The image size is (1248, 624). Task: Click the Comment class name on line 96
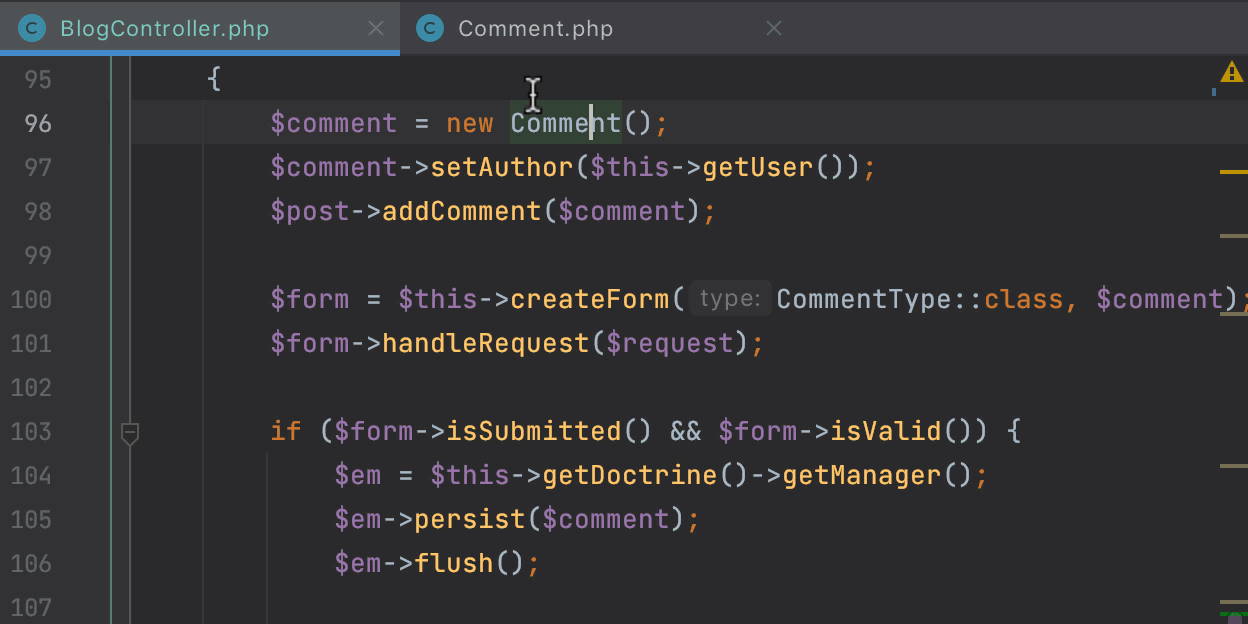(565, 123)
